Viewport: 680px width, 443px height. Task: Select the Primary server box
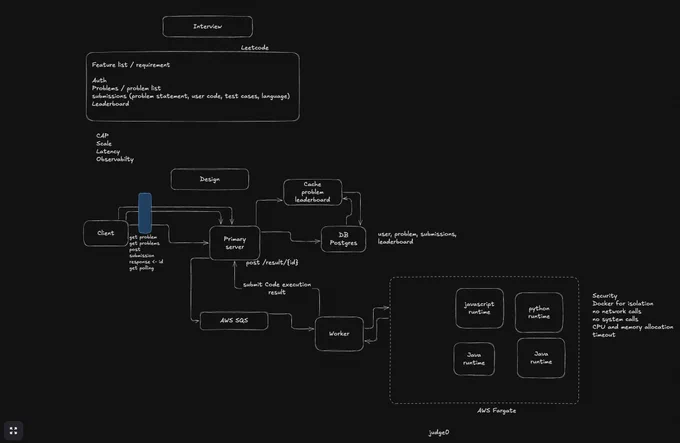click(x=235, y=243)
